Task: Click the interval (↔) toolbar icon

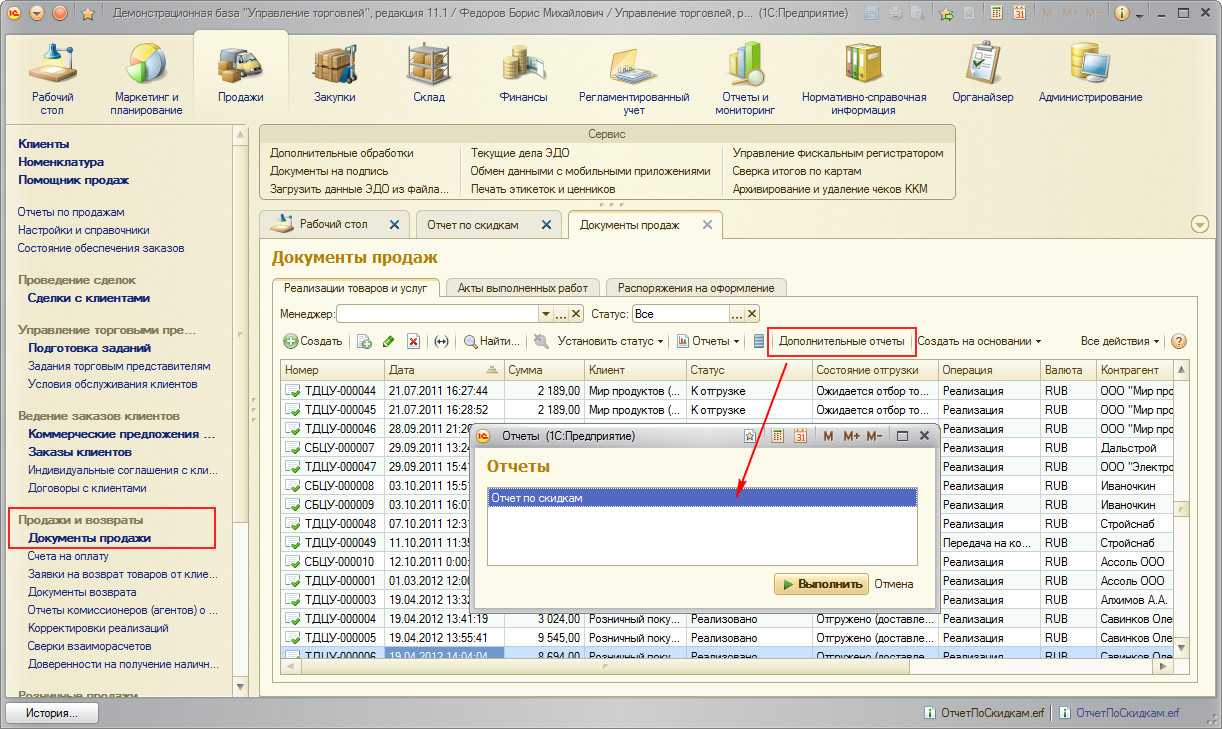Action: point(441,341)
